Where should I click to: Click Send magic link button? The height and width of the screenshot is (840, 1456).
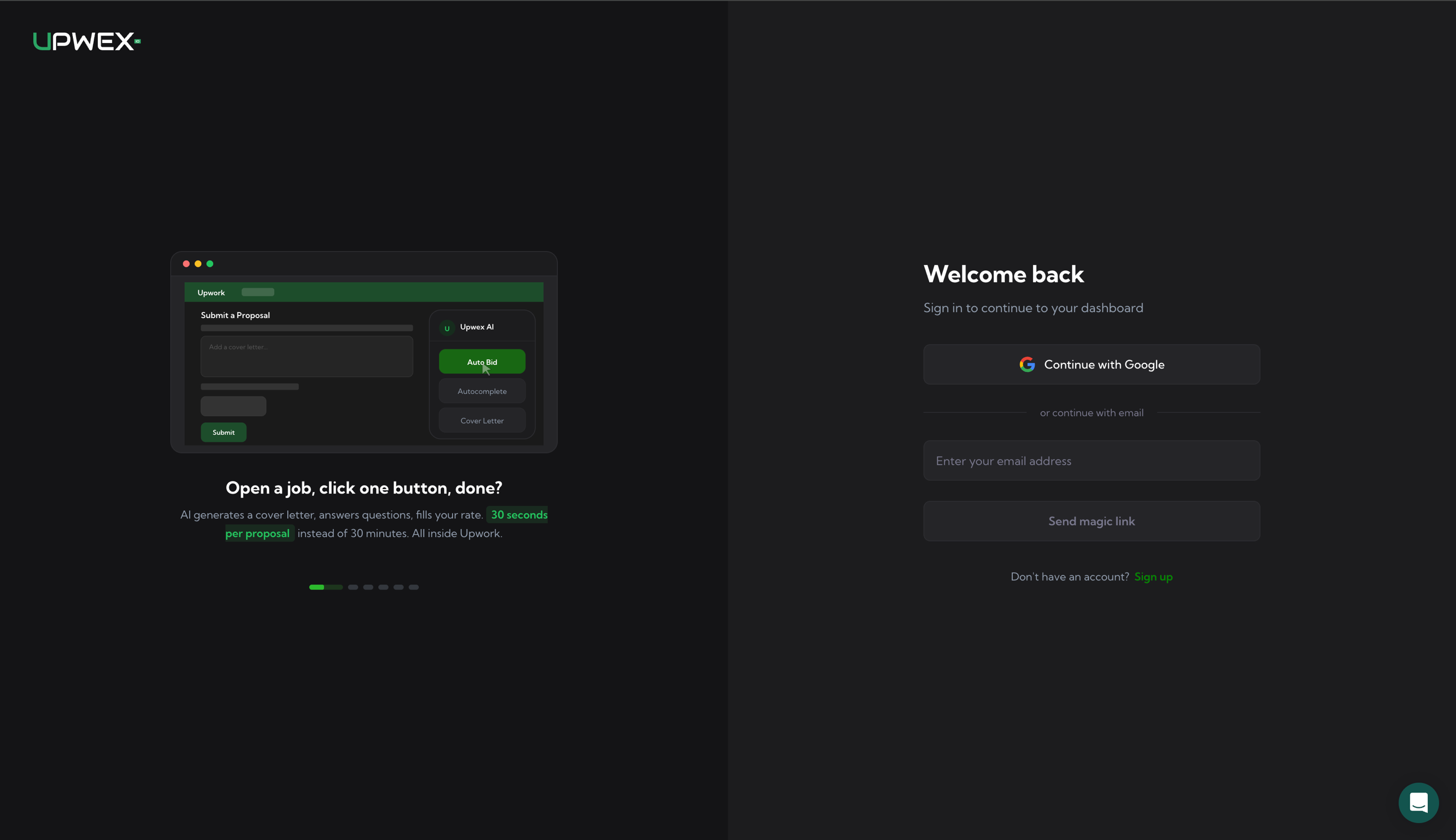click(x=1091, y=521)
